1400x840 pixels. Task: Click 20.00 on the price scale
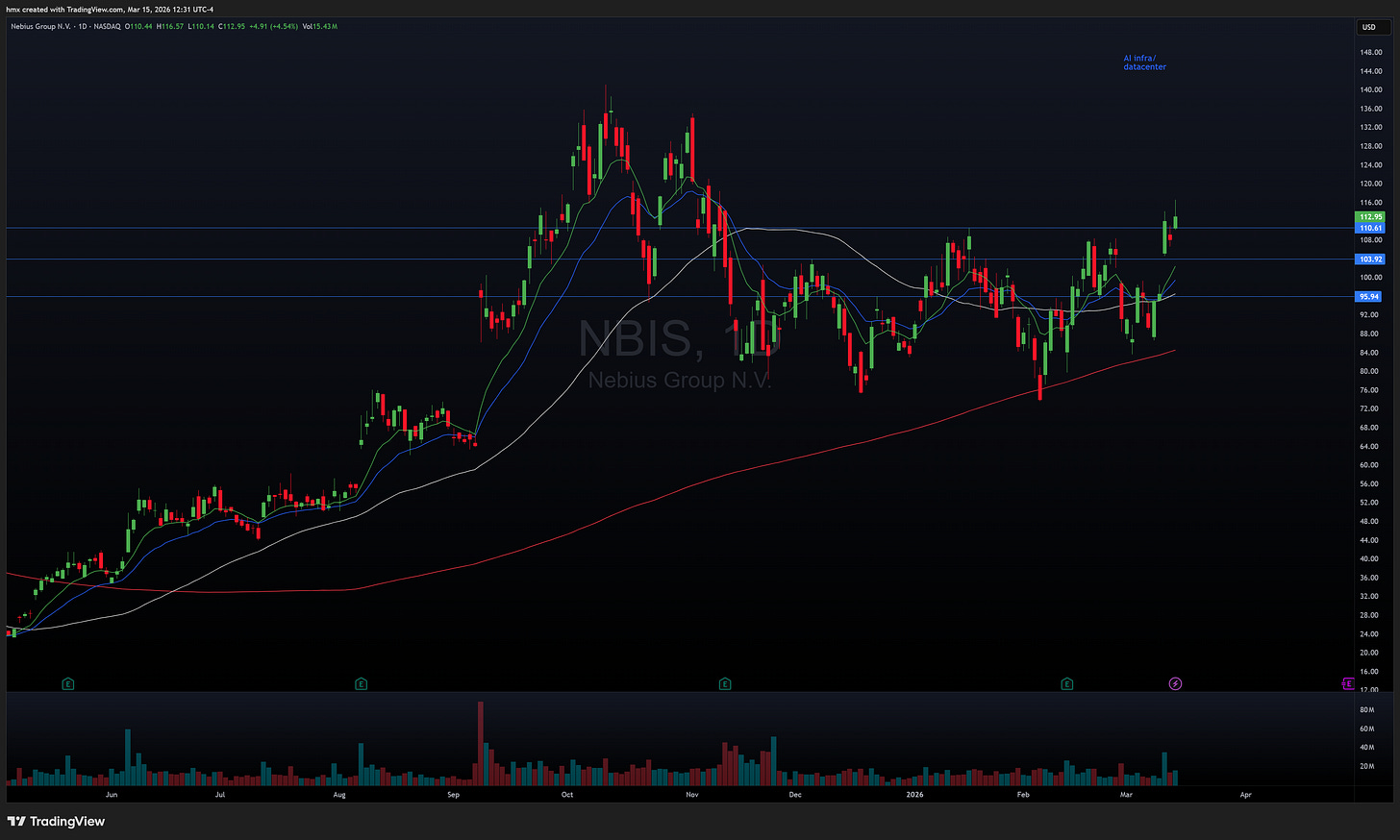click(1371, 653)
